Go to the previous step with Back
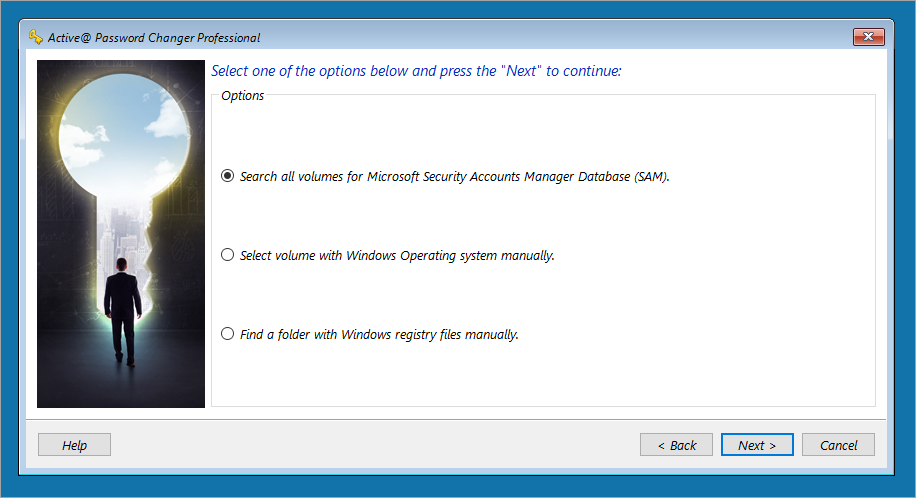 676,445
